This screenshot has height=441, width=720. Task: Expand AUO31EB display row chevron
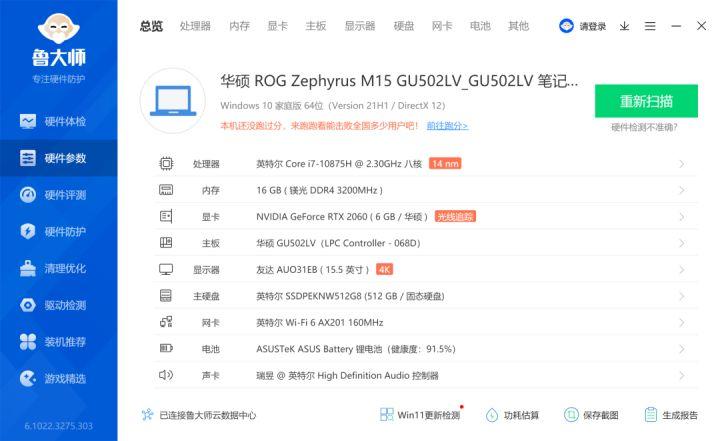pyautogui.click(x=681, y=269)
